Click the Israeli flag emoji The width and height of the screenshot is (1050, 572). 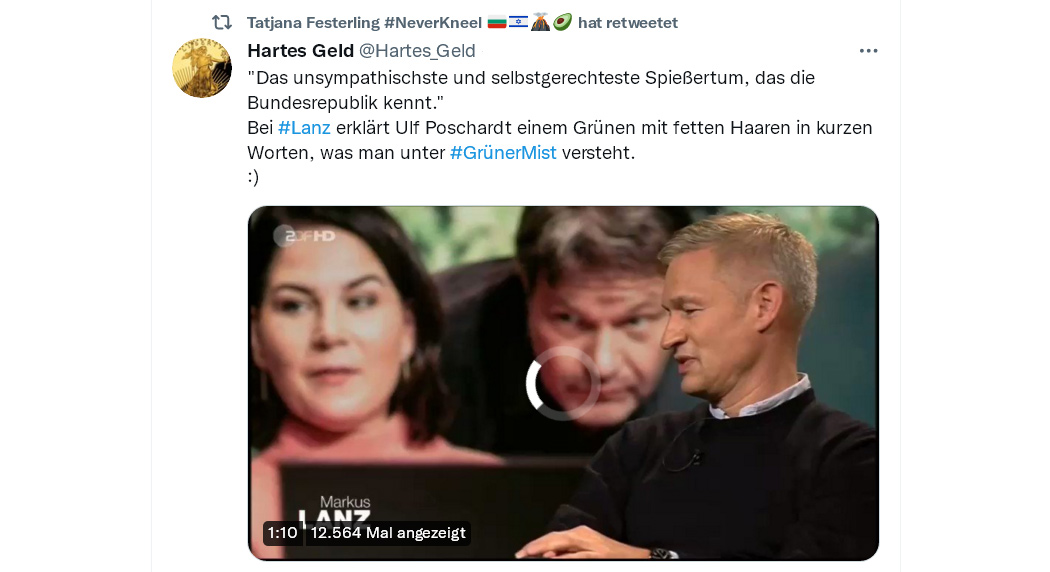click(518, 23)
